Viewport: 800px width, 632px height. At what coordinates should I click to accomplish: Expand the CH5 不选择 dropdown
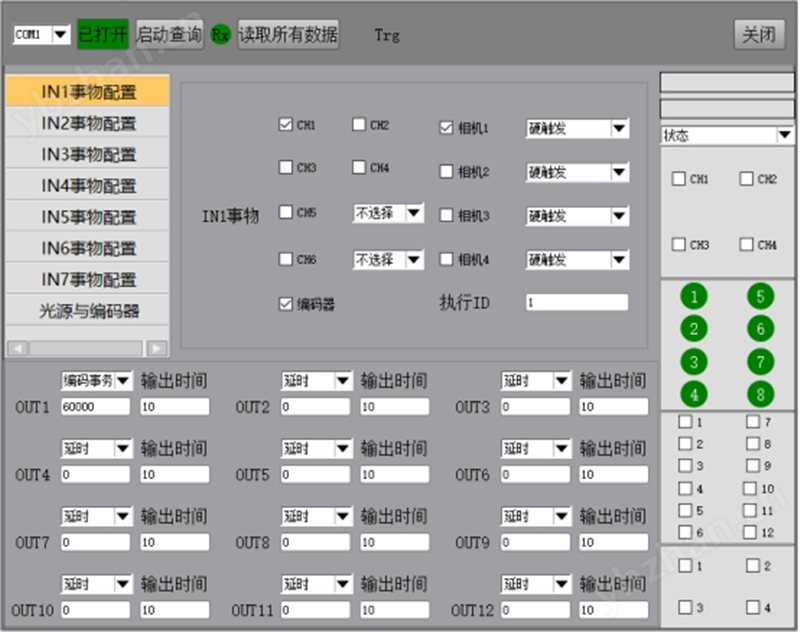coord(414,213)
